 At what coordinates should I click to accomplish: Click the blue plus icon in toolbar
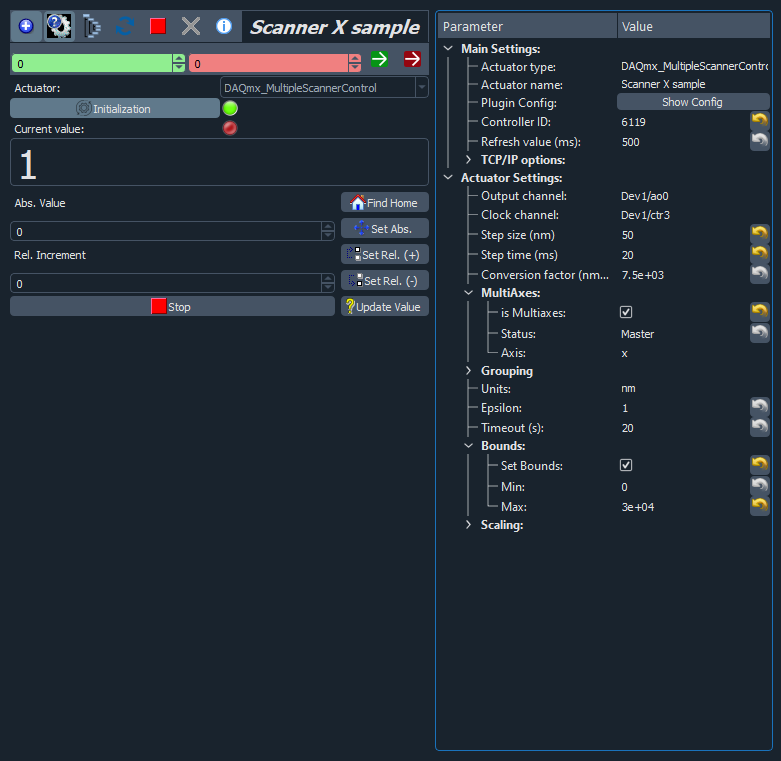click(26, 26)
